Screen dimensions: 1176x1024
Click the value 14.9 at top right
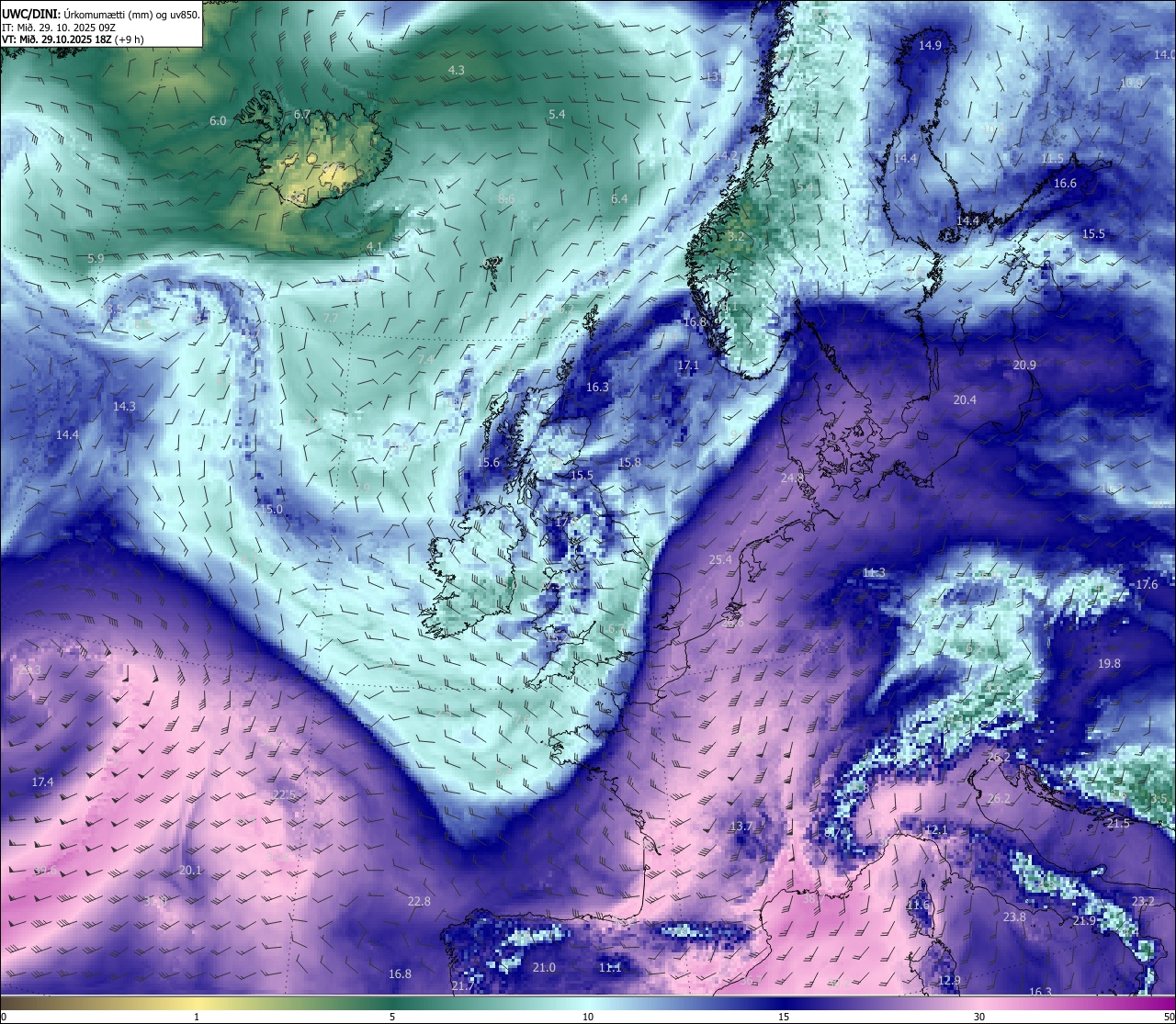pyautogui.click(x=930, y=46)
